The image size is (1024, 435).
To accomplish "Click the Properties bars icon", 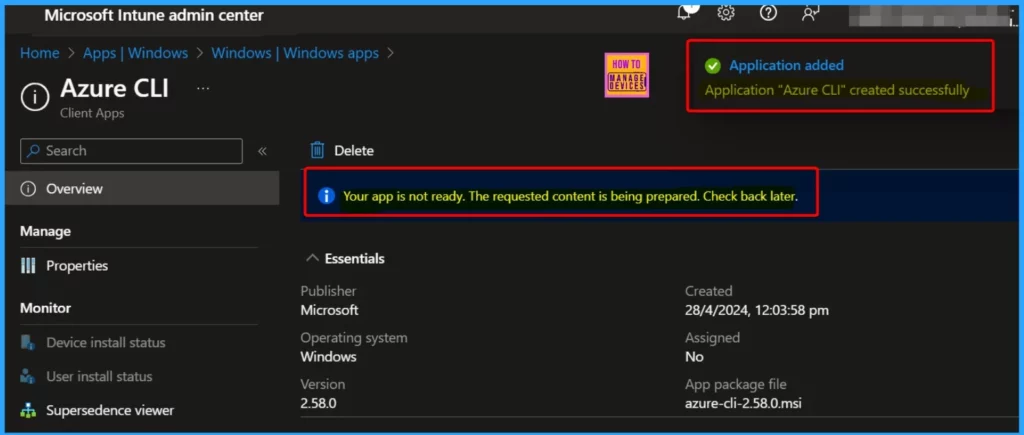I will (x=28, y=266).
